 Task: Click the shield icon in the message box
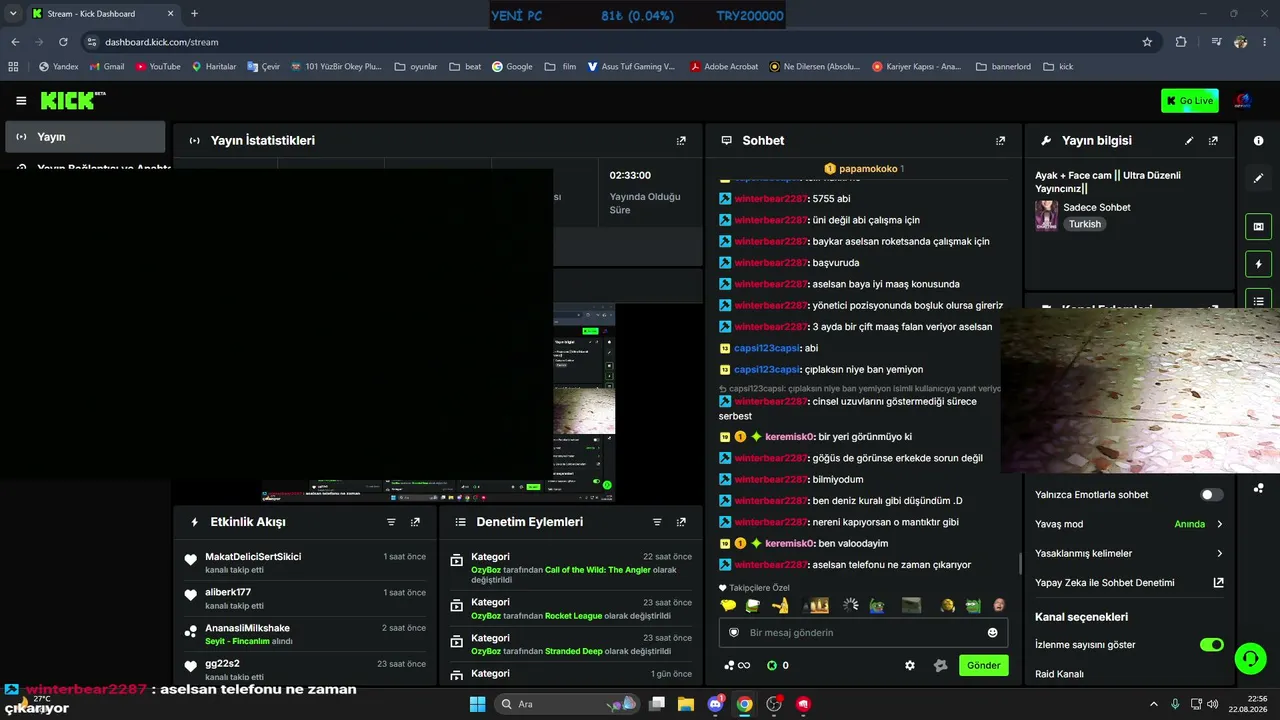[734, 633]
